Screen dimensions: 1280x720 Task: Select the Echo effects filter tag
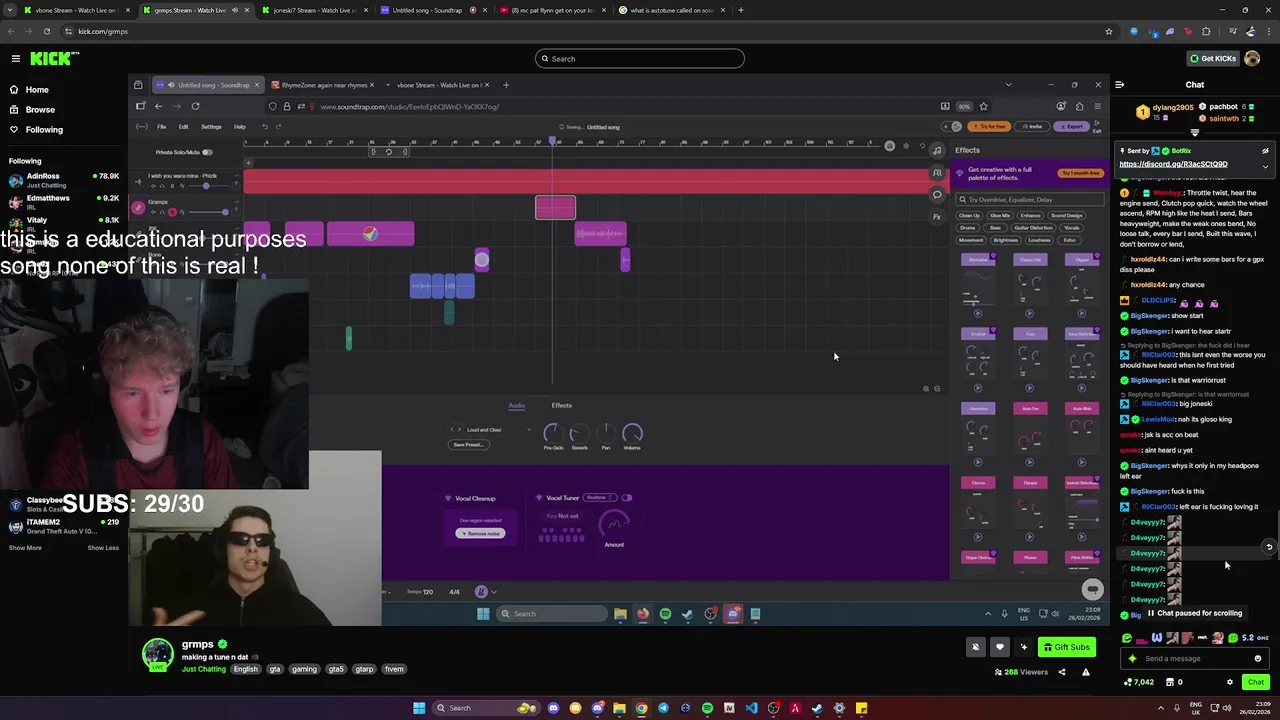click(1069, 240)
